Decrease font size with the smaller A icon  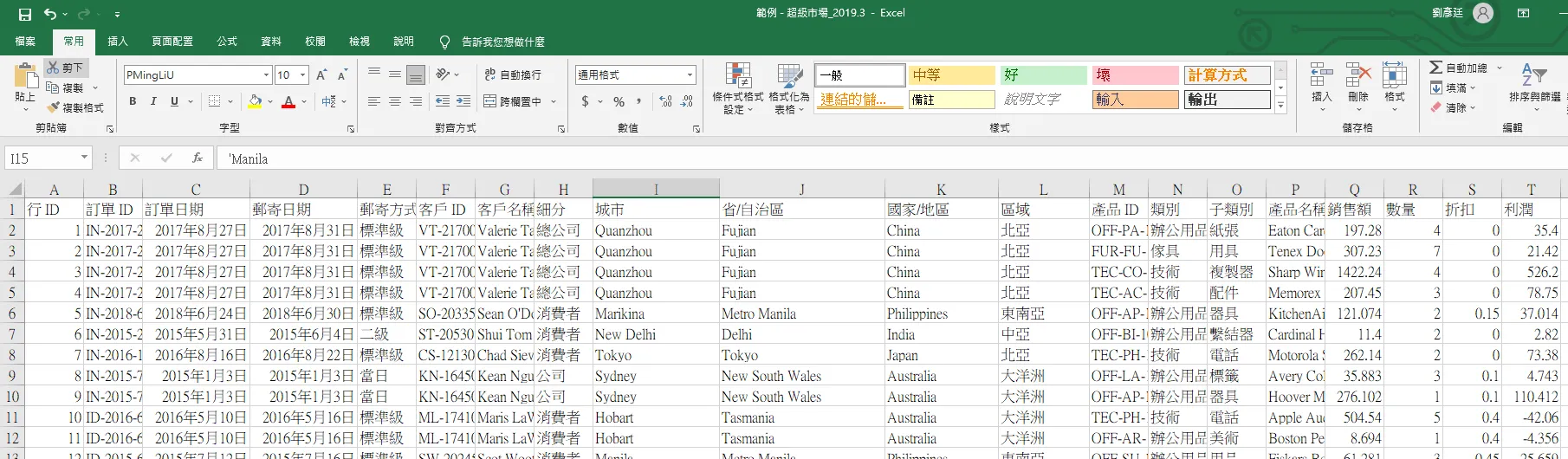pos(342,75)
